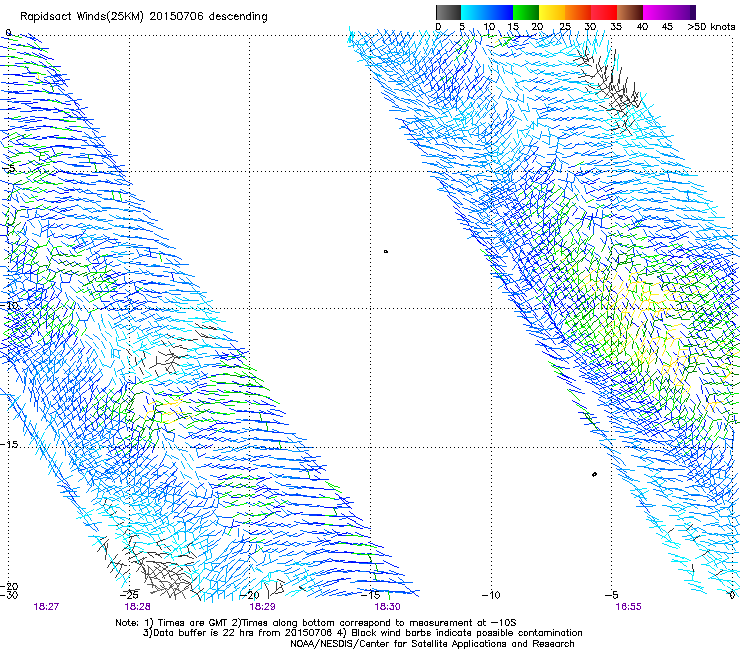Click the small island mark near -15 longitude, -8 latitude
The width and height of the screenshot is (740, 650).
(x=386, y=252)
